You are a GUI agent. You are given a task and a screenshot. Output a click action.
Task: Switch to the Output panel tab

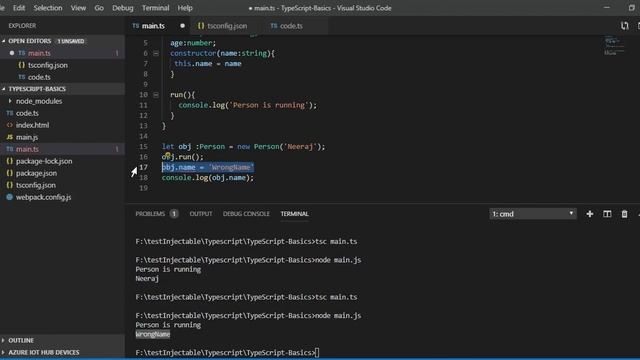pyautogui.click(x=201, y=214)
